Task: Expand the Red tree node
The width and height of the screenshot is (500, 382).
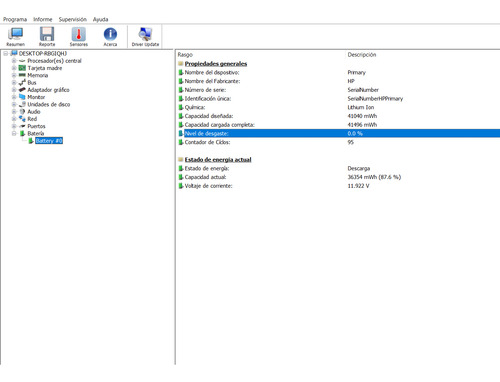Action: [x=14, y=119]
